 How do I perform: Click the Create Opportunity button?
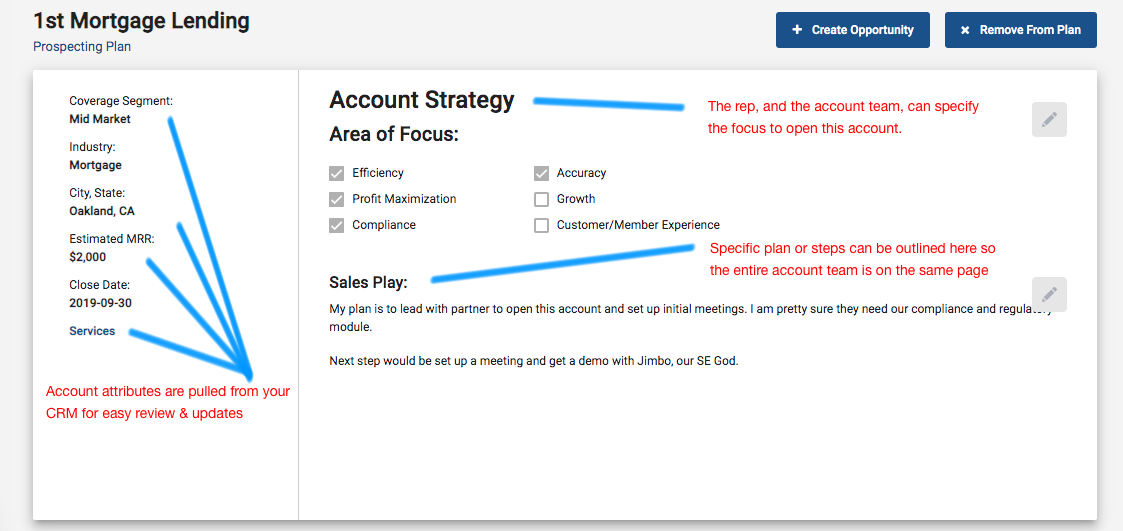(852, 30)
